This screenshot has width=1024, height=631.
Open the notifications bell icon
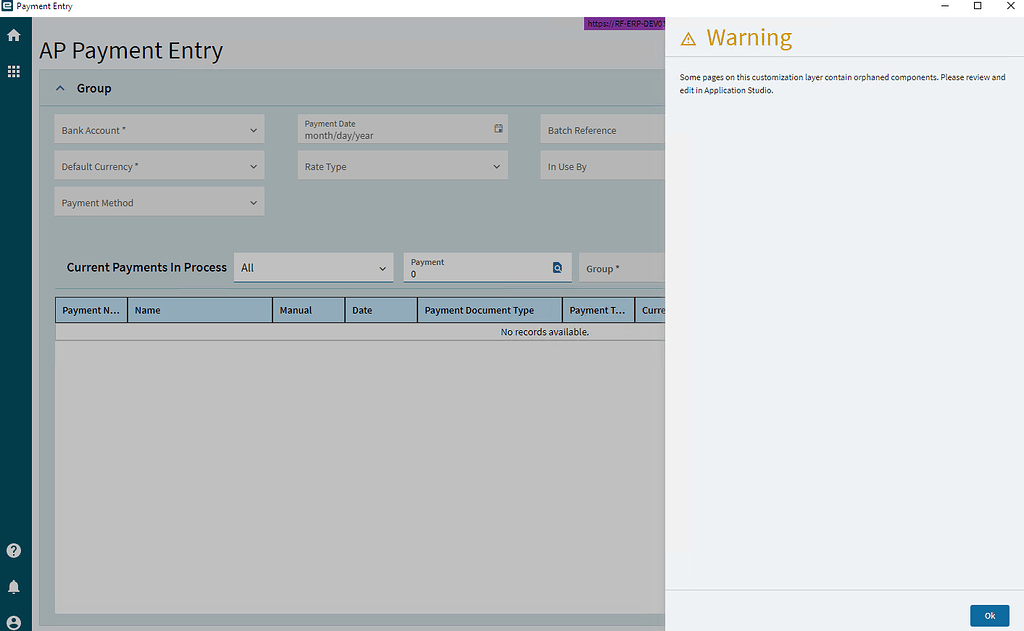click(x=14, y=586)
